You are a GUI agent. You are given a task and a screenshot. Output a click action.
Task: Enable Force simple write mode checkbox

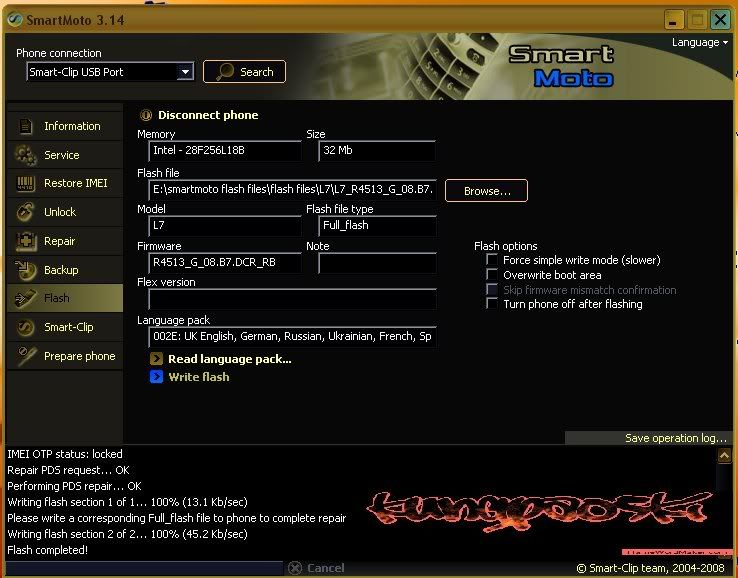[491, 260]
